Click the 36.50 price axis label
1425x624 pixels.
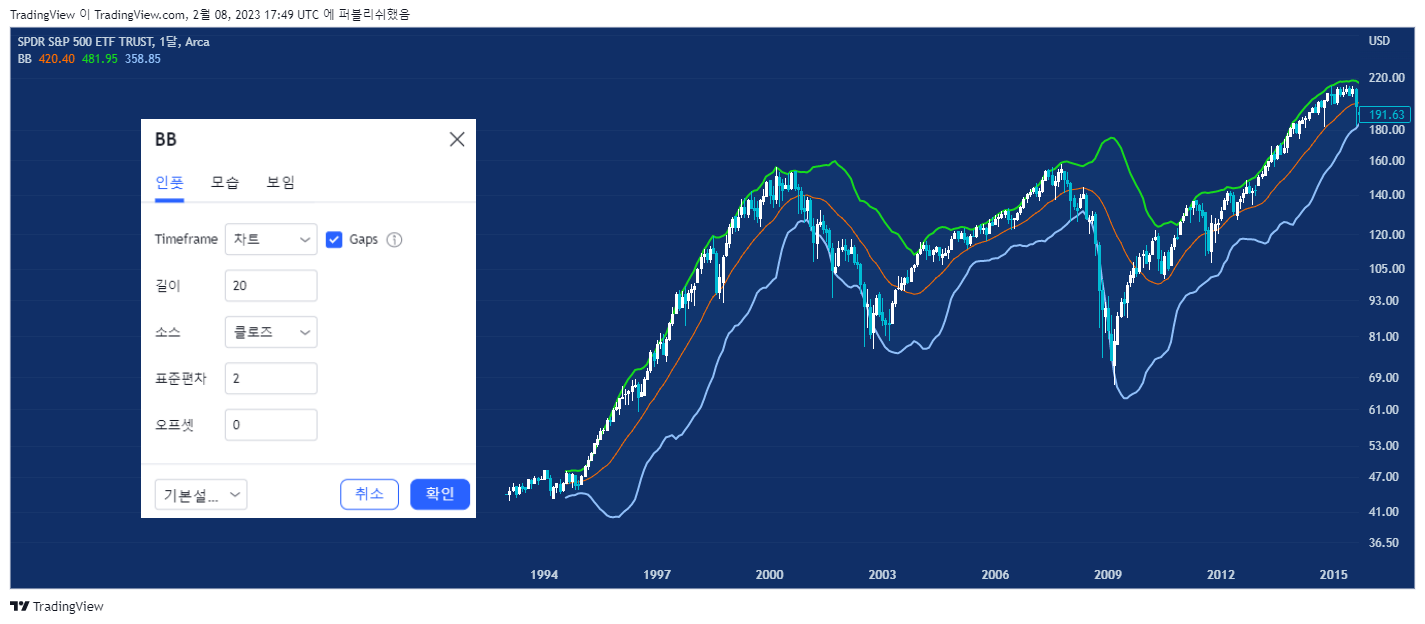(1383, 543)
